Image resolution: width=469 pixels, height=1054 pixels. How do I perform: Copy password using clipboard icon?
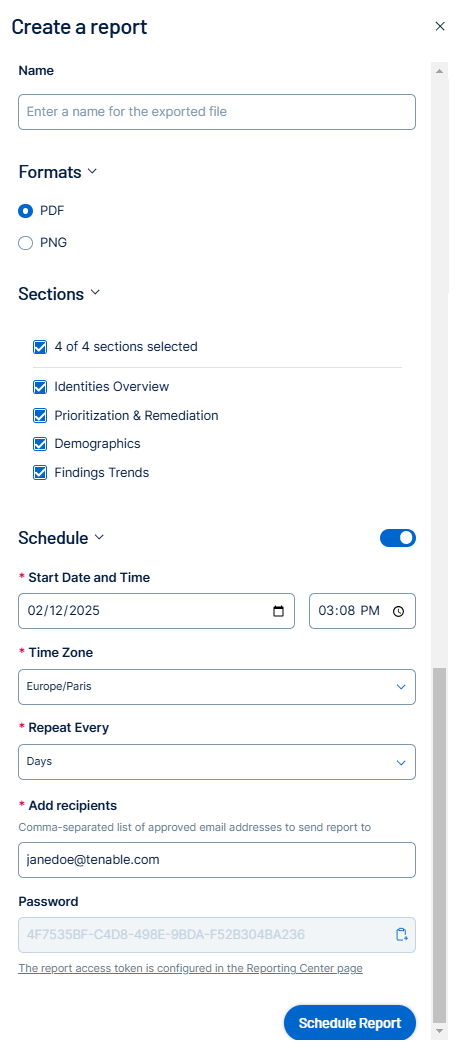point(402,934)
